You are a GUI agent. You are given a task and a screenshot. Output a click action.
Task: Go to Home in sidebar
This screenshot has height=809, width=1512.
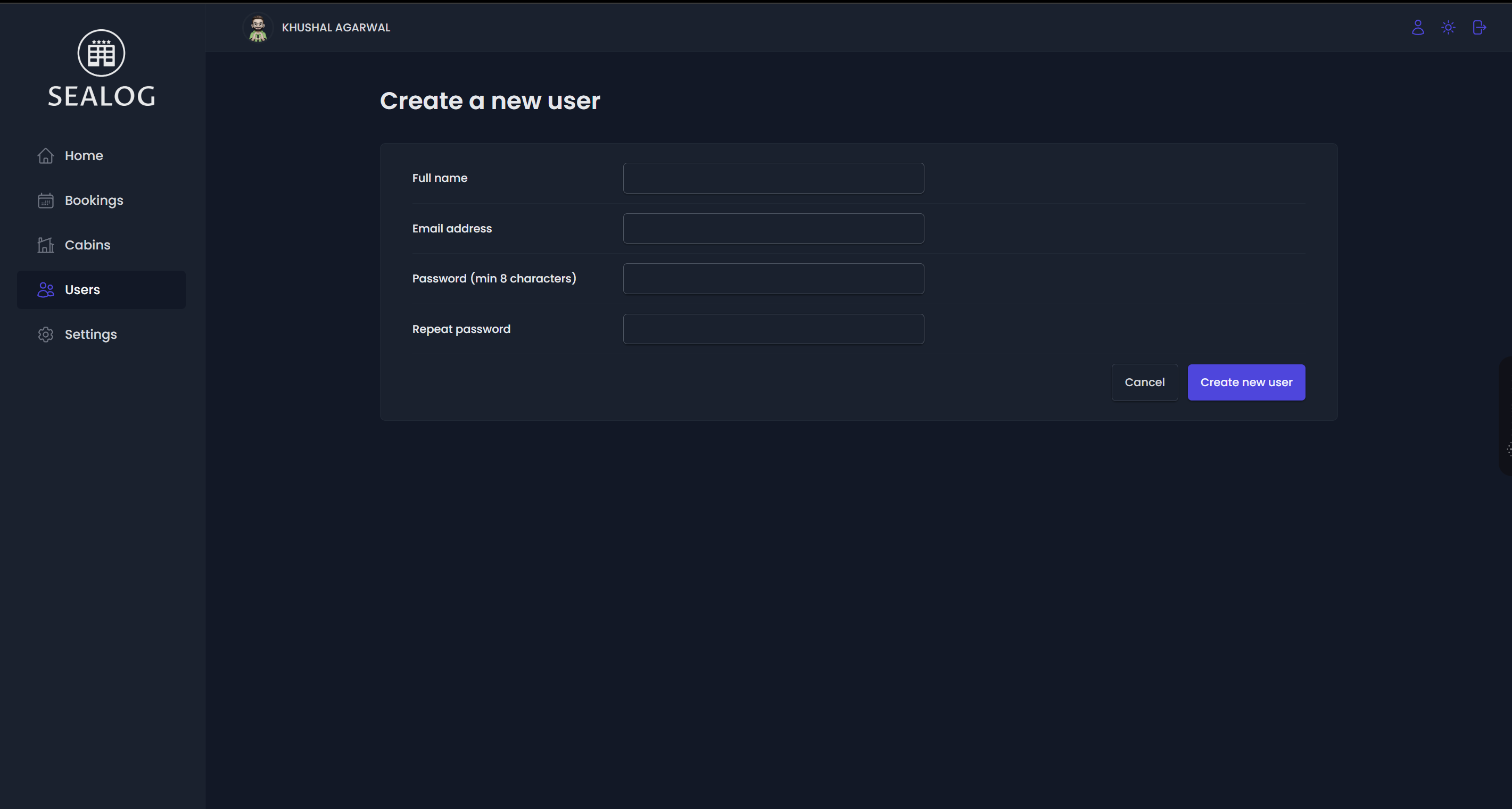pos(84,156)
